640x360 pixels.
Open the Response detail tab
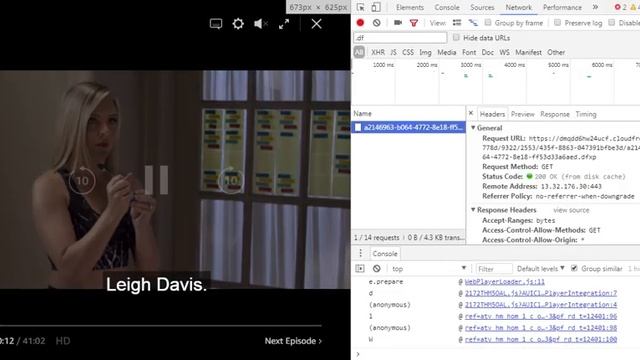point(555,114)
